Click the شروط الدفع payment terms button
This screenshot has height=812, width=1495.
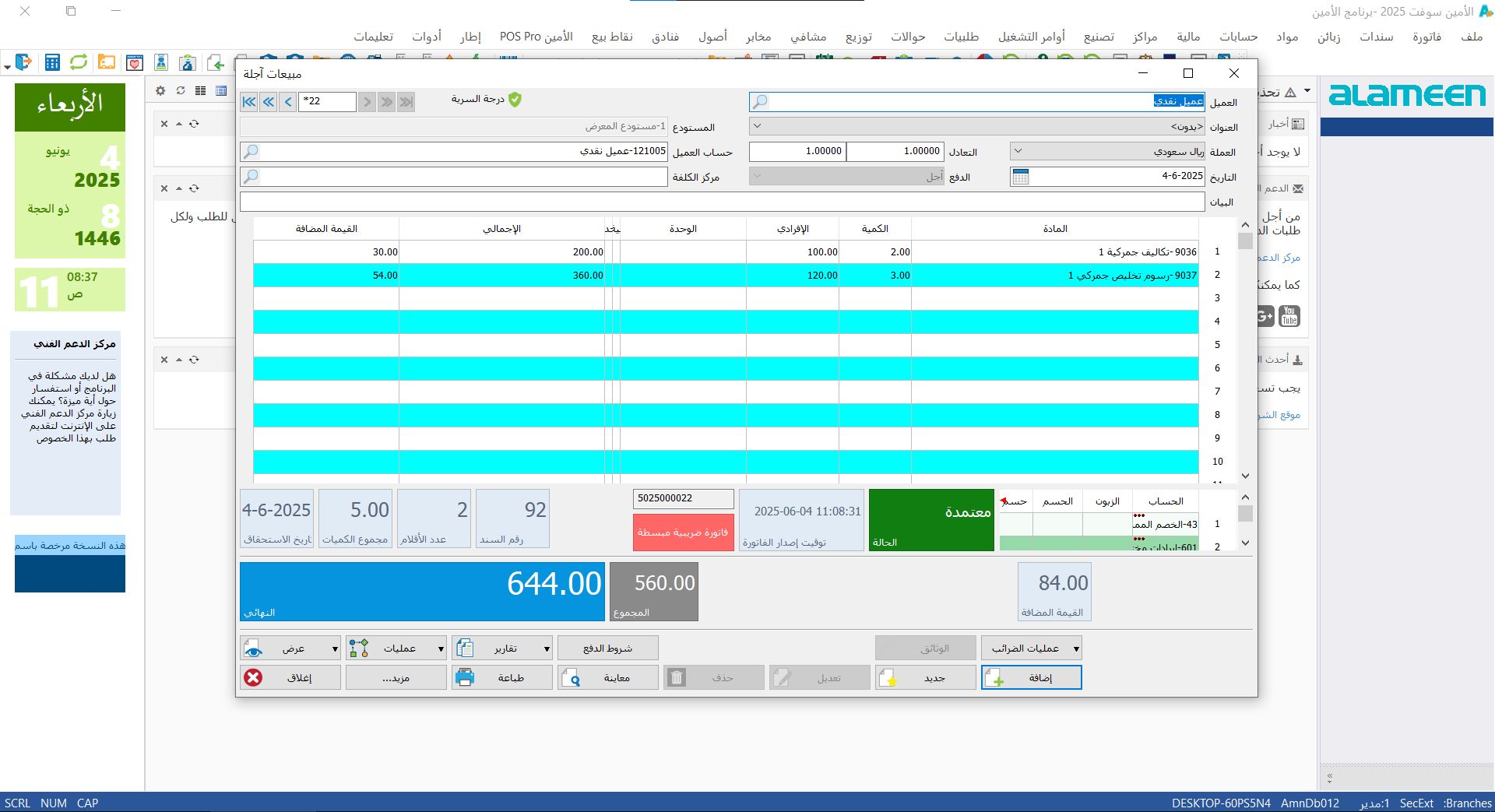[x=608, y=649]
